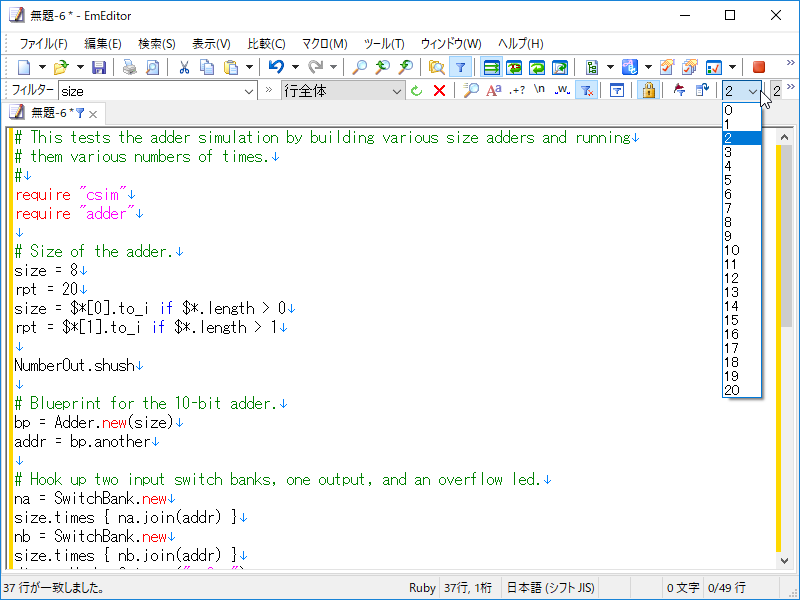Click the Print icon
800x600 pixels.
[130, 67]
